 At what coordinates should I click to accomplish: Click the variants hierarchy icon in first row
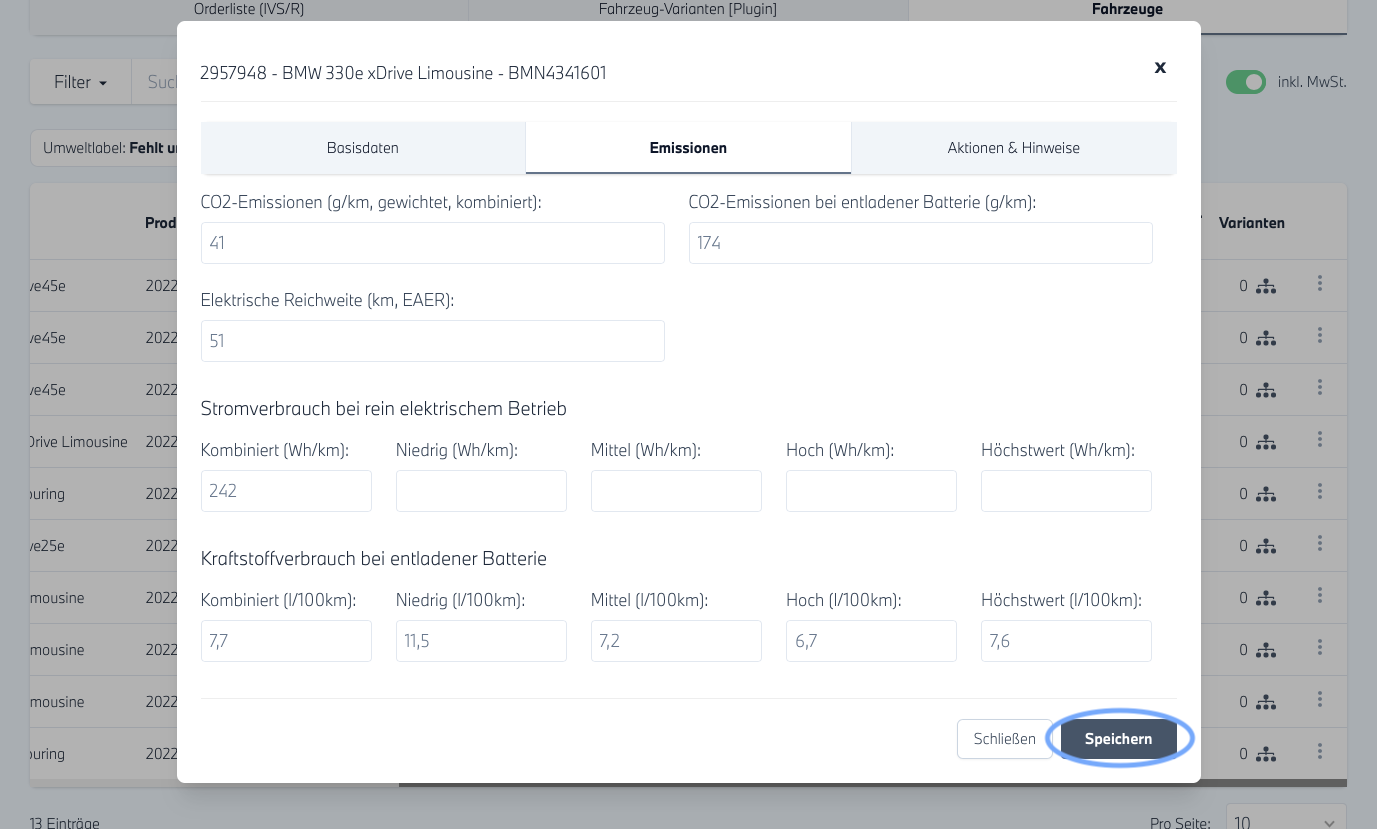[1266, 286]
